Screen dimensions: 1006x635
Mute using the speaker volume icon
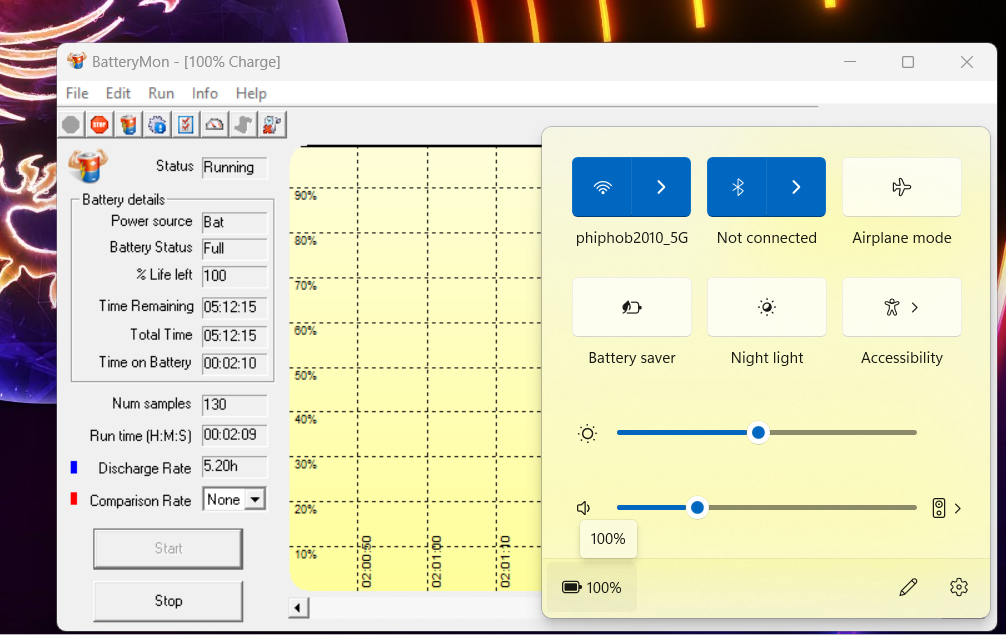(583, 508)
